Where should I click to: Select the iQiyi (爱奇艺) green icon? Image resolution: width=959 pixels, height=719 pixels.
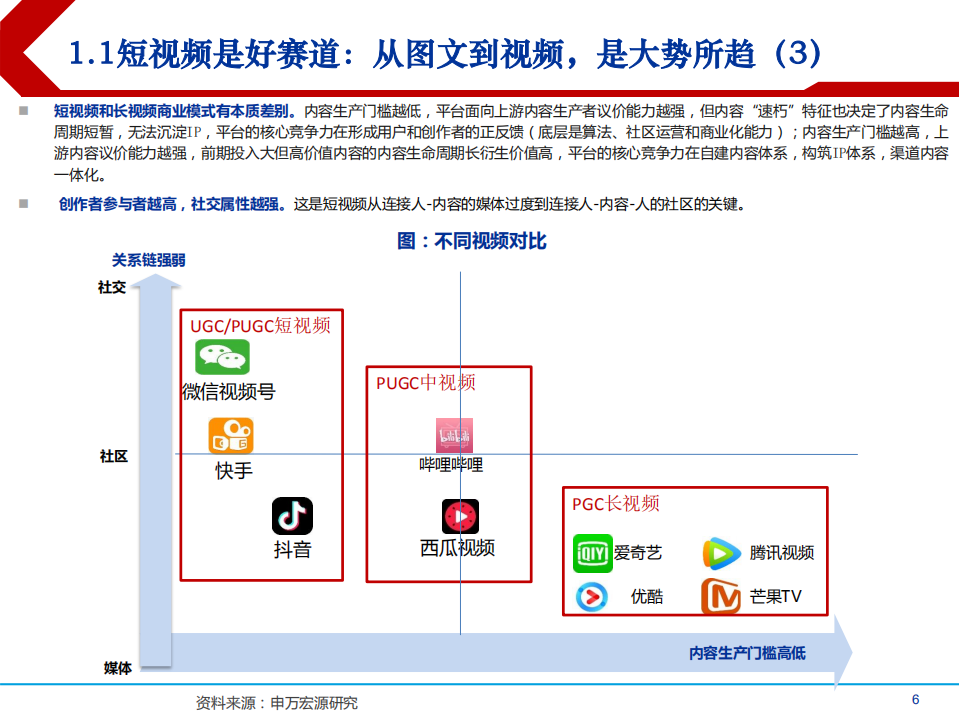point(591,551)
